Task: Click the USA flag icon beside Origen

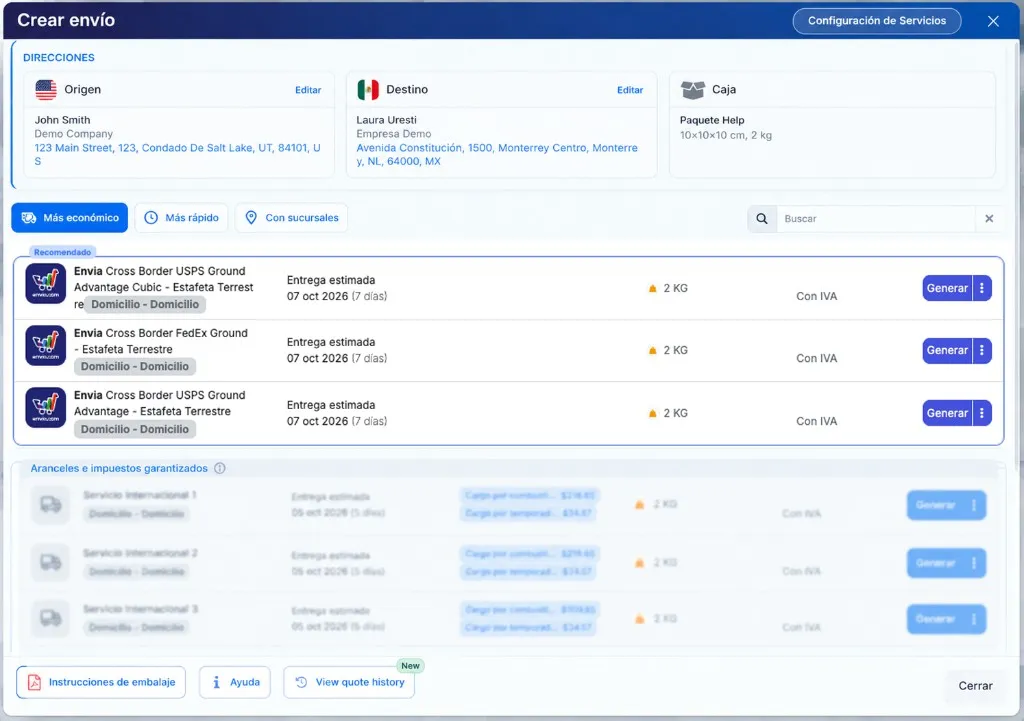Action: [x=46, y=89]
